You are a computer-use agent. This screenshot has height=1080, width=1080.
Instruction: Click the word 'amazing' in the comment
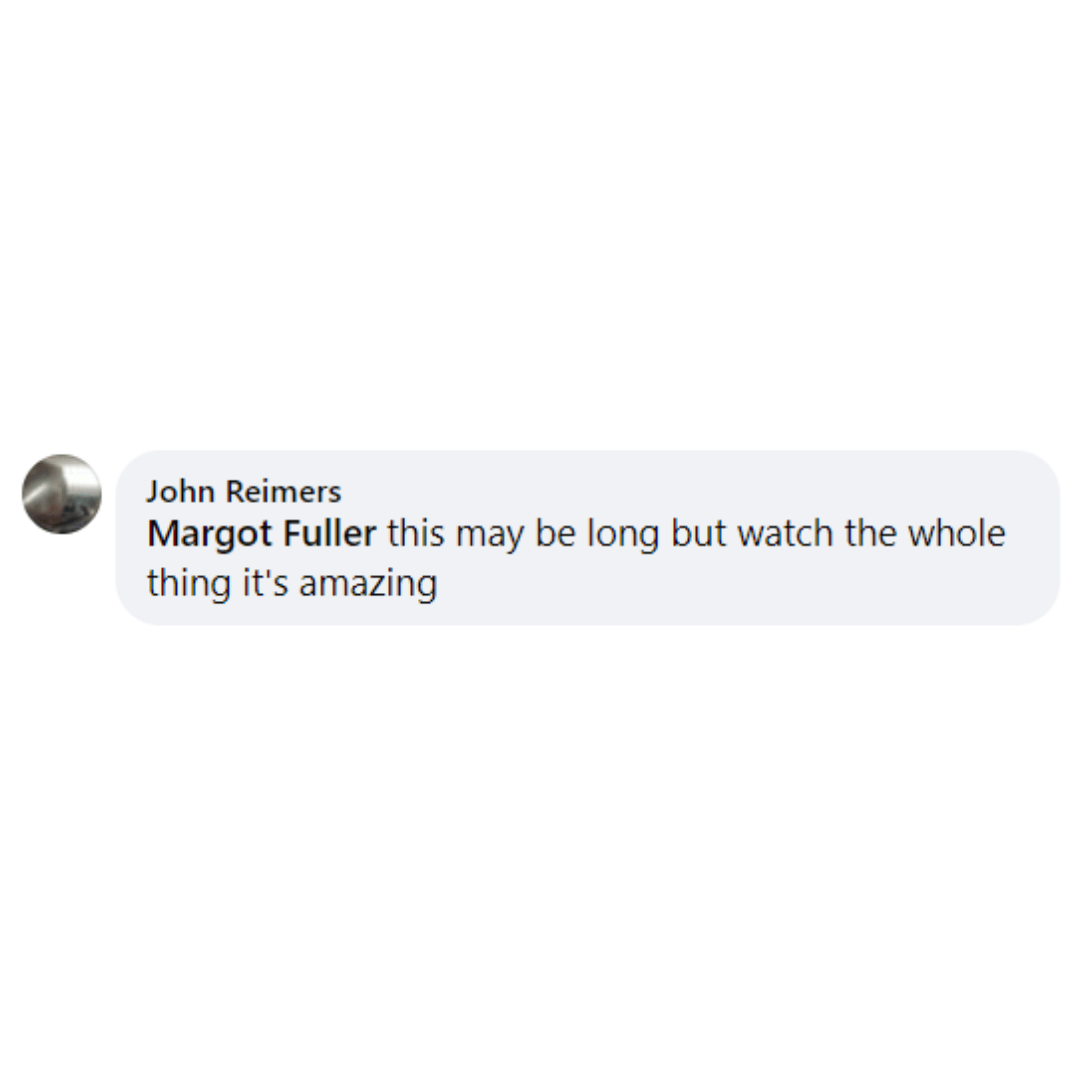coord(368,584)
